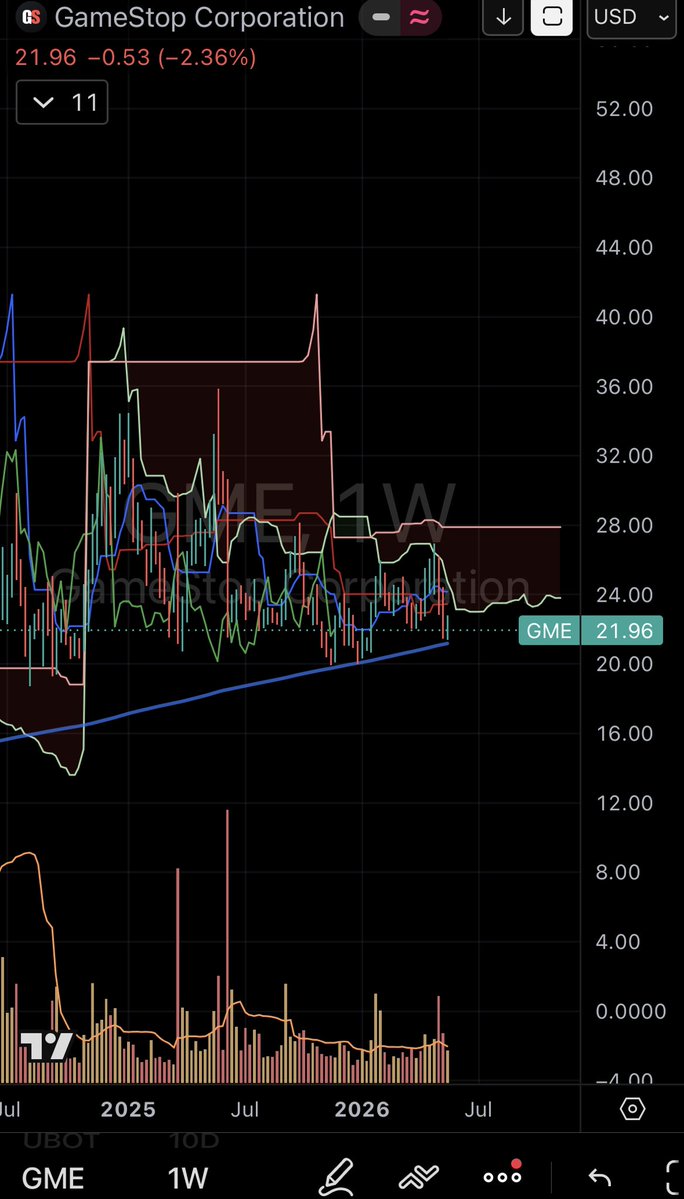Tap the 21.96 last price value
Image resolution: width=684 pixels, height=1199 pixels.
pos(46,58)
